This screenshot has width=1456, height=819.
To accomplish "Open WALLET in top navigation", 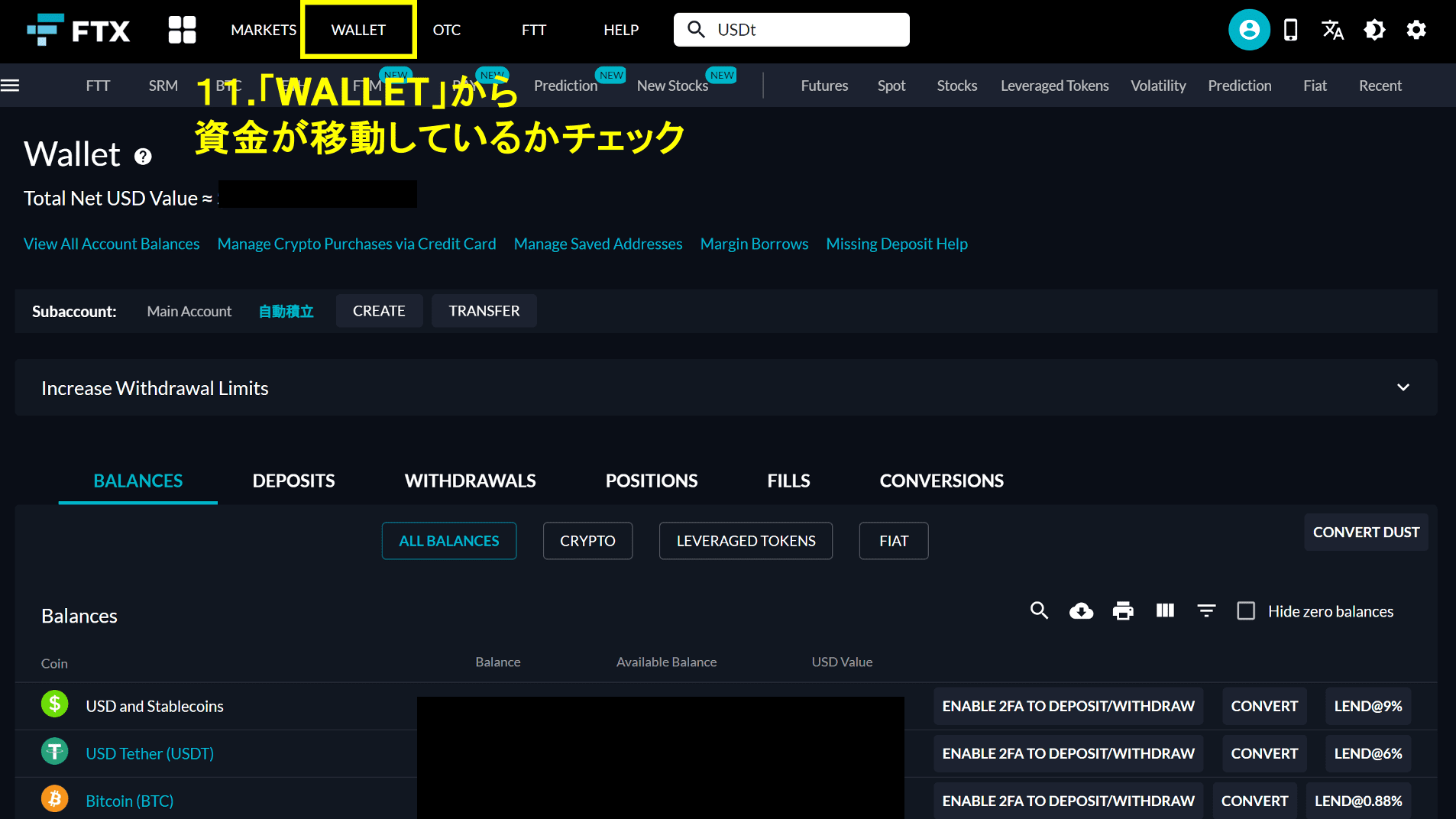I will point(358,30).
